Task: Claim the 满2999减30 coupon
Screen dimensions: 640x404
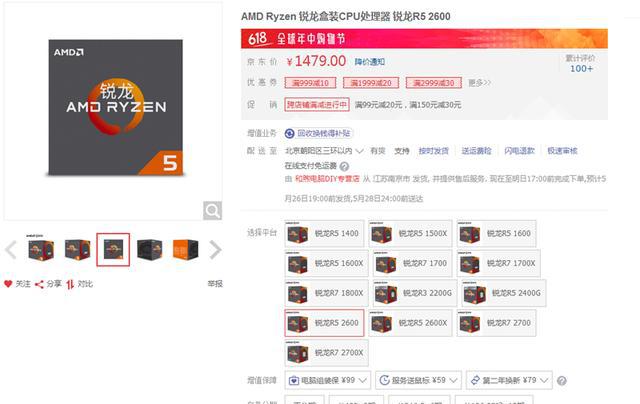Action: pyautogui.click(x=433, y=83)
